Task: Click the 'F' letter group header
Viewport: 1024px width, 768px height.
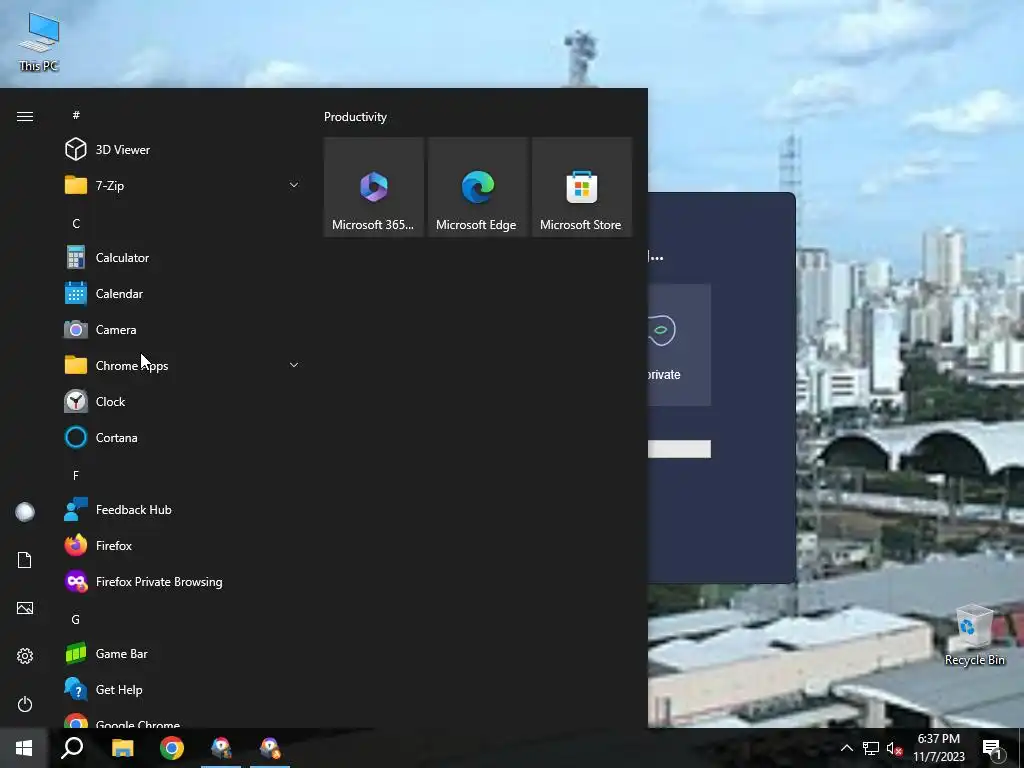Action: pyautogui.click(x=76, y=475)
